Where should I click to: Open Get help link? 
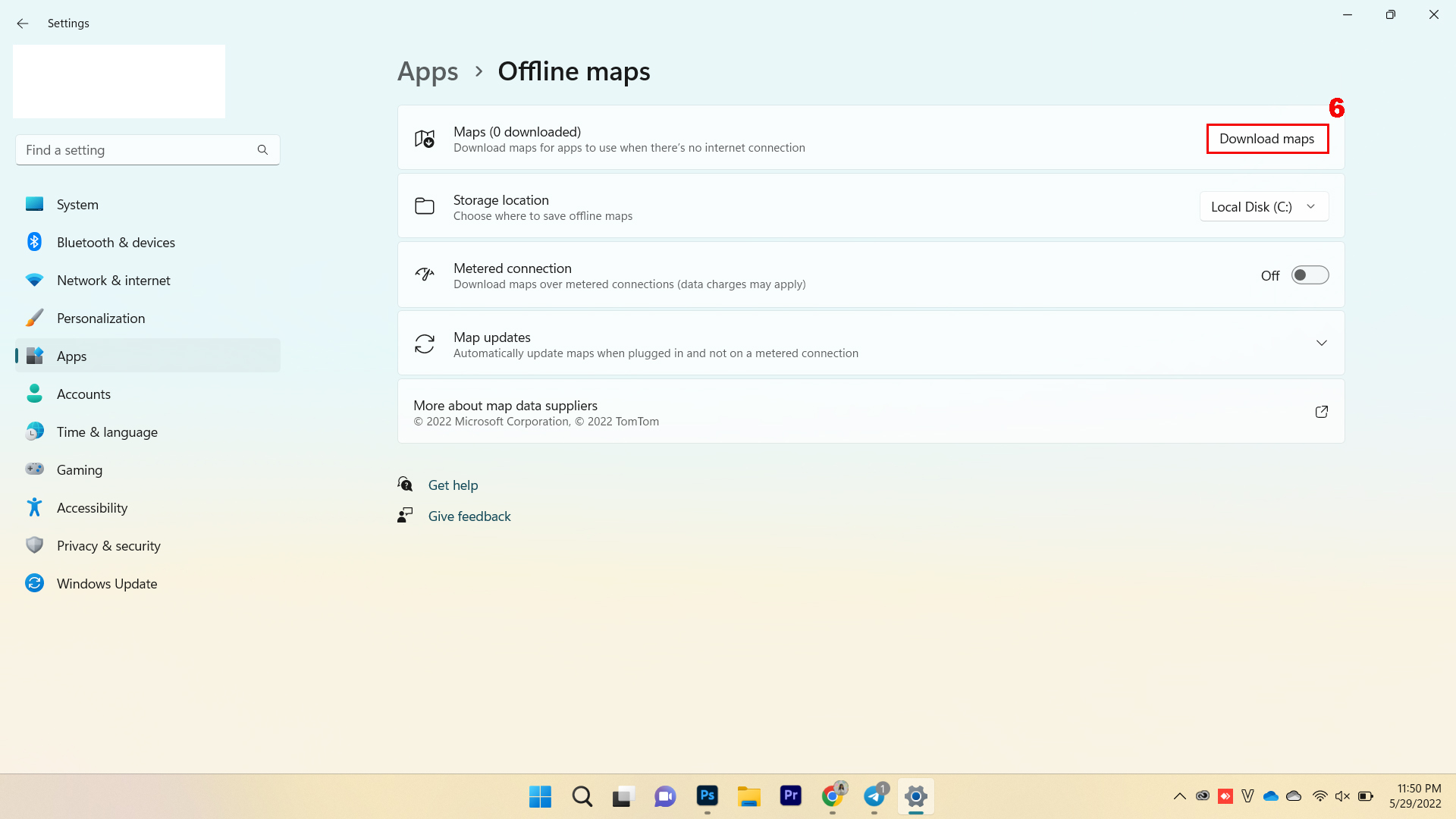pos(453,484)
